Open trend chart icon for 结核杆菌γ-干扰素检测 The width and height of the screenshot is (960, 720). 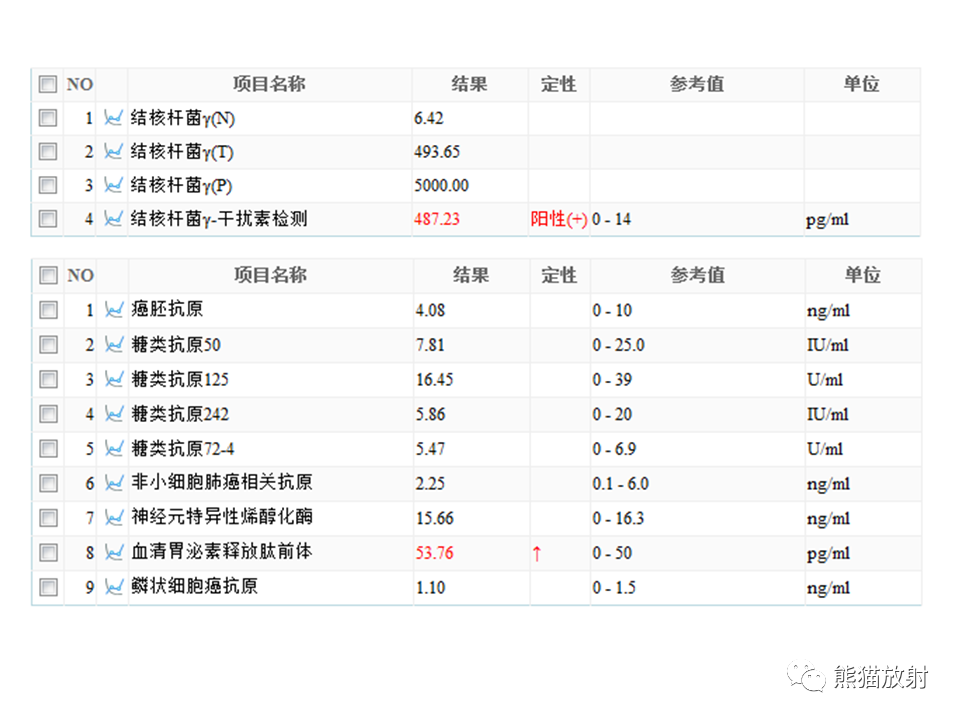click(x=113, y=219)
